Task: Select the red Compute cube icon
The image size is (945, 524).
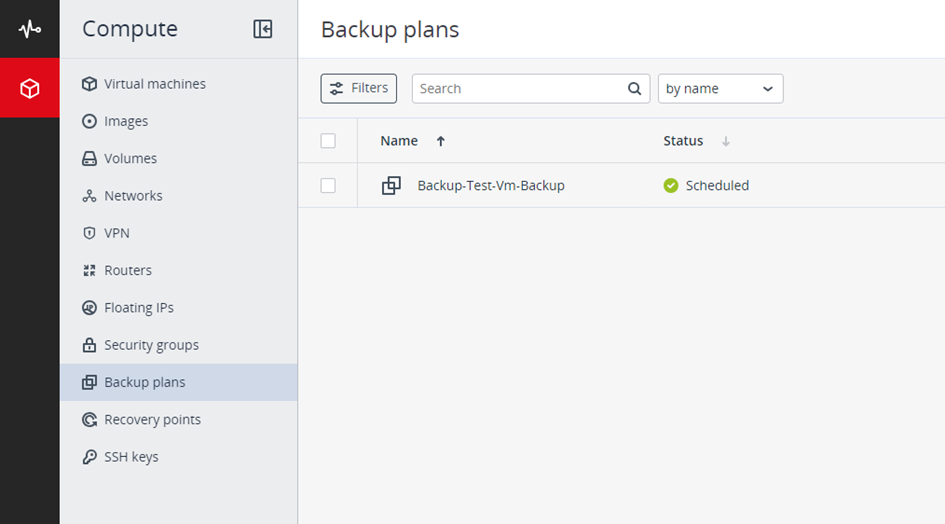Action: 29,88
